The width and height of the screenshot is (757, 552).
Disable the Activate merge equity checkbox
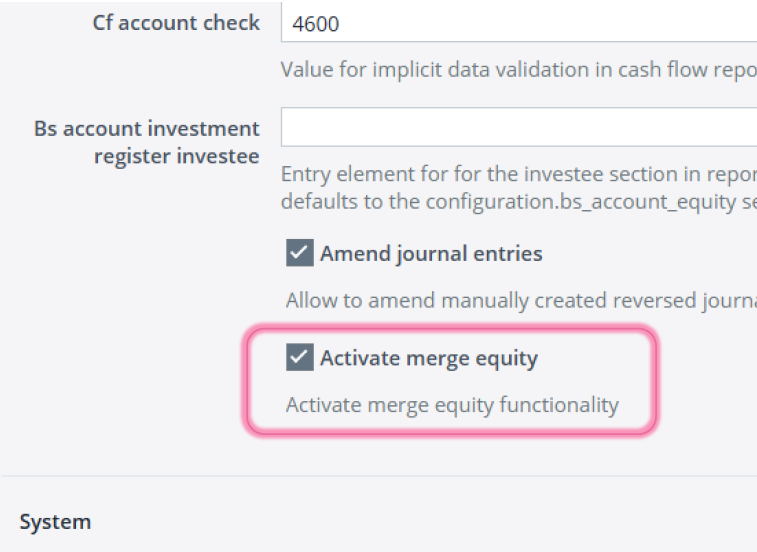tap(300, 358)
